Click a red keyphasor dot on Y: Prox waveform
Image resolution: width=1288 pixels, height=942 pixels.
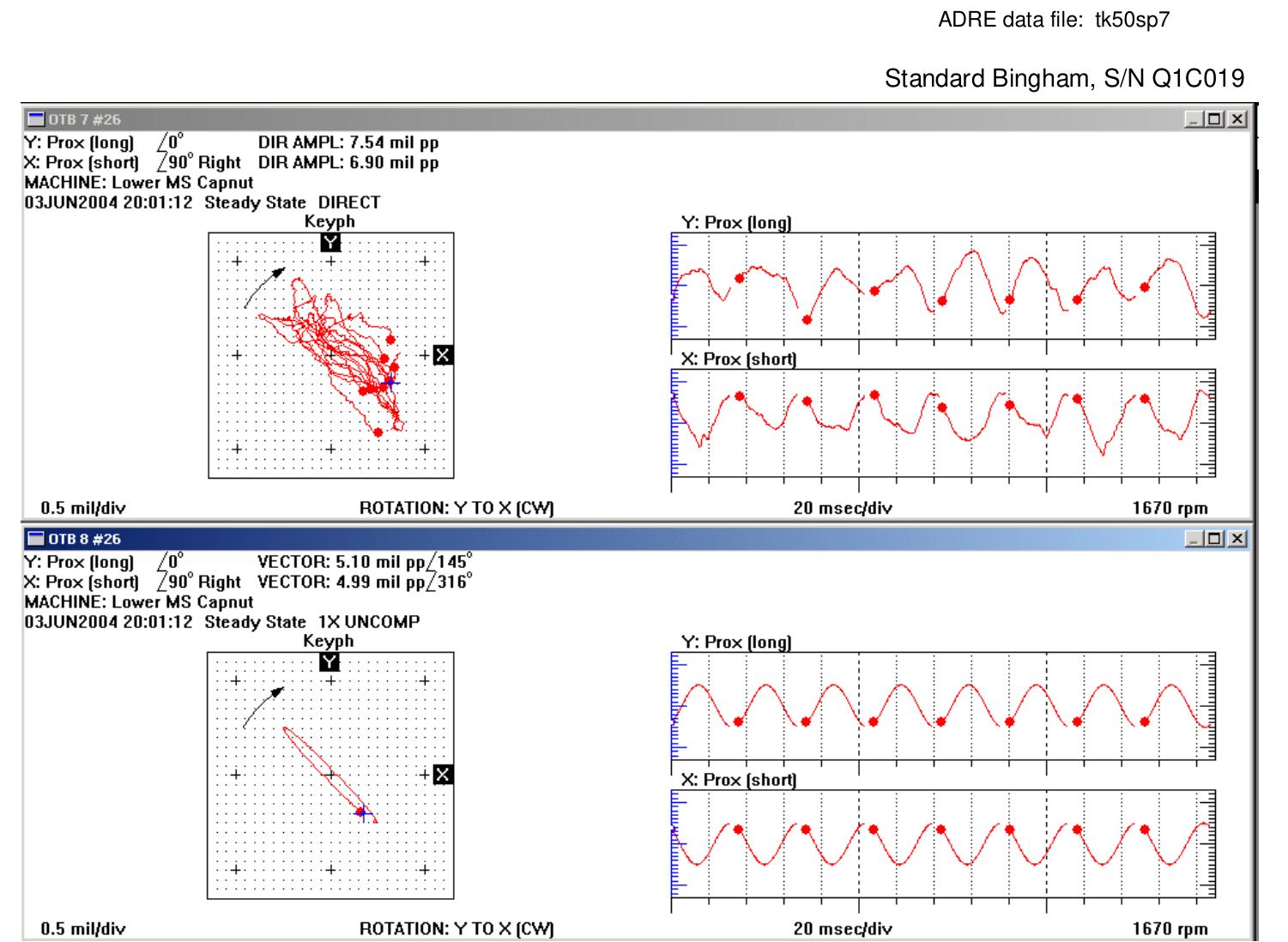point(741,278)
